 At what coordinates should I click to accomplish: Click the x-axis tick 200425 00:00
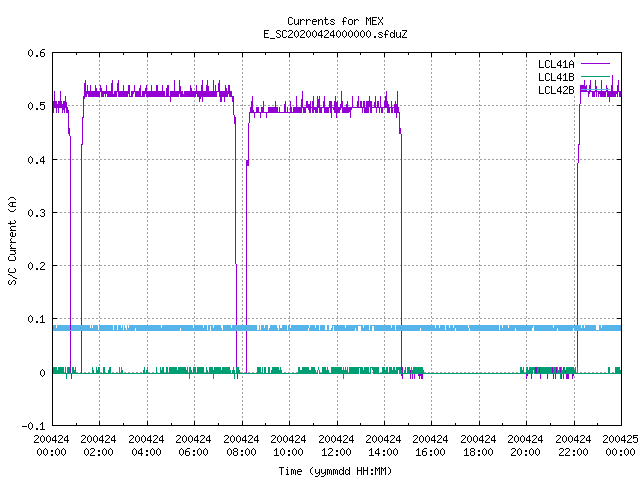point(620,446)
